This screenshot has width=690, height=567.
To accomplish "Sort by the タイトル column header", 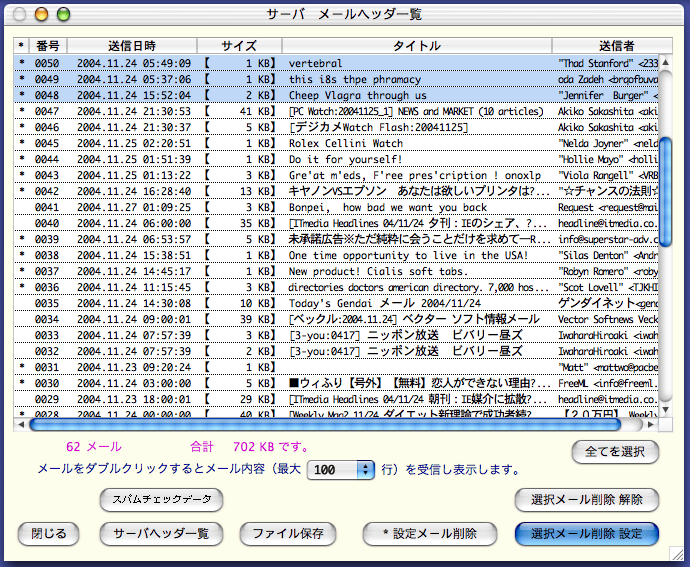I will pos(417,46).
